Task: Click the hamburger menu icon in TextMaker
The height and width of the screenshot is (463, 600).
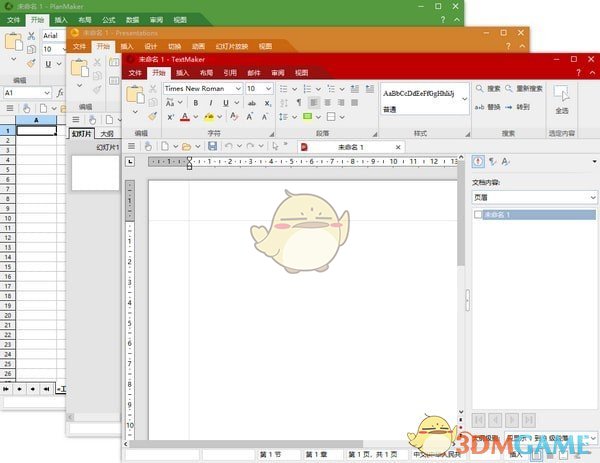Action: pyautogui.click(x=131, y=146)
